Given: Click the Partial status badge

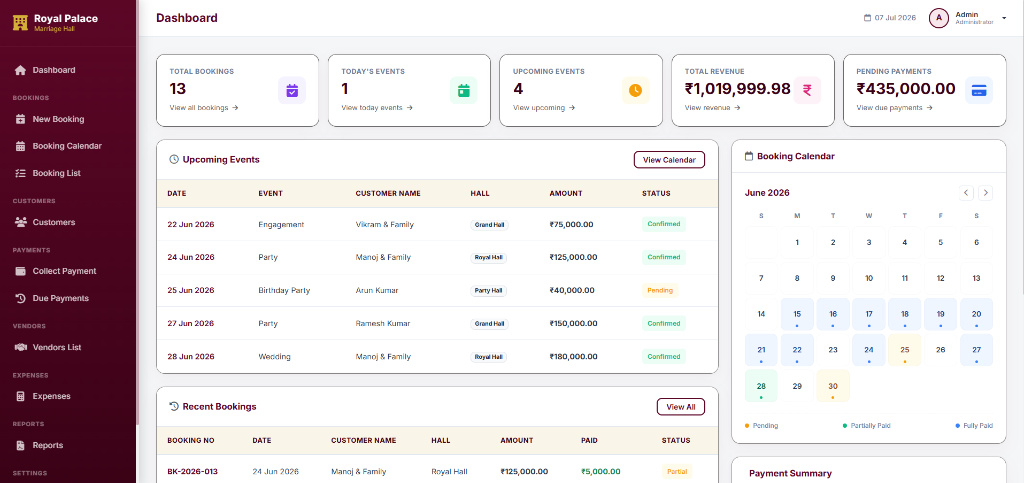Looking at the screenshot, I should 677,471.
